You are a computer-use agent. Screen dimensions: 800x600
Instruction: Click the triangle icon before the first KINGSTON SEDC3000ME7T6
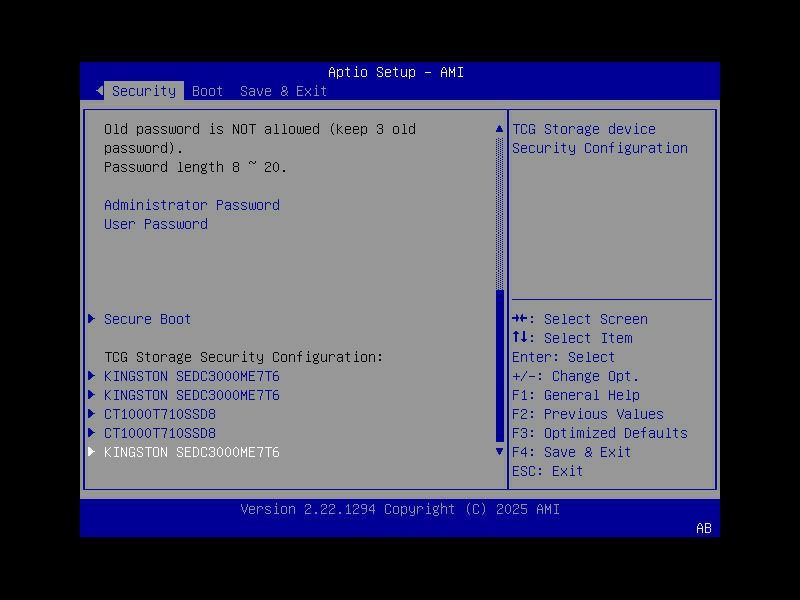(x=91, y=376)
